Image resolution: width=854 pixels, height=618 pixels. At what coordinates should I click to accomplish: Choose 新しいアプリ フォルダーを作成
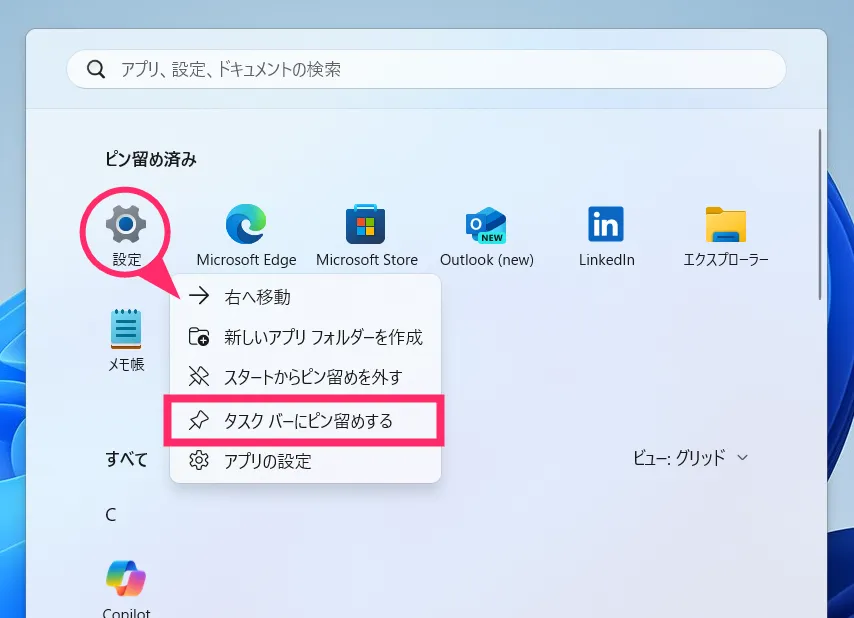[305, 337]
